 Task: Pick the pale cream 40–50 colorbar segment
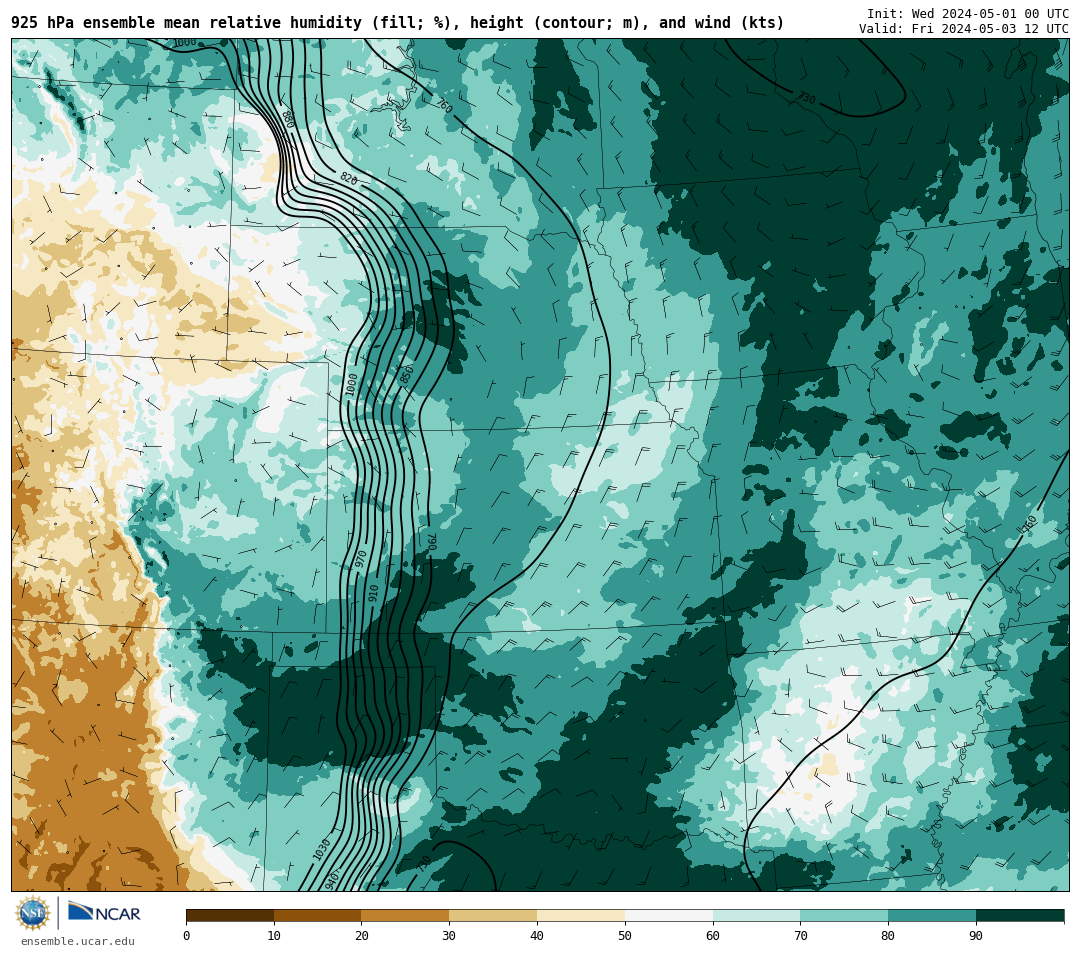pos(581,916)
